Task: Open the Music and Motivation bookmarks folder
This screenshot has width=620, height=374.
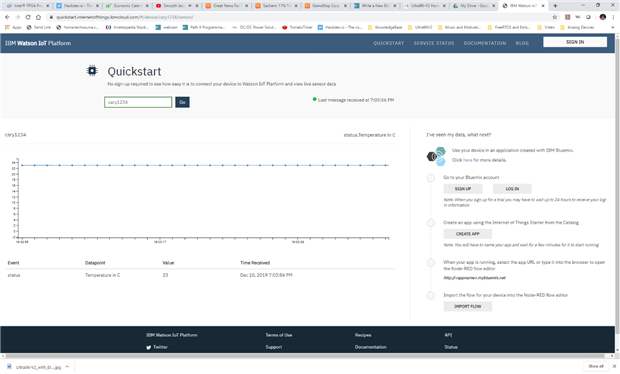Action: click(459, 27)
